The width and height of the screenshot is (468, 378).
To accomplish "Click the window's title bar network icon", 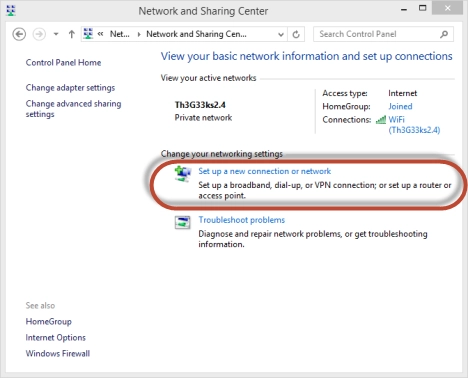I will coord(11,10).
